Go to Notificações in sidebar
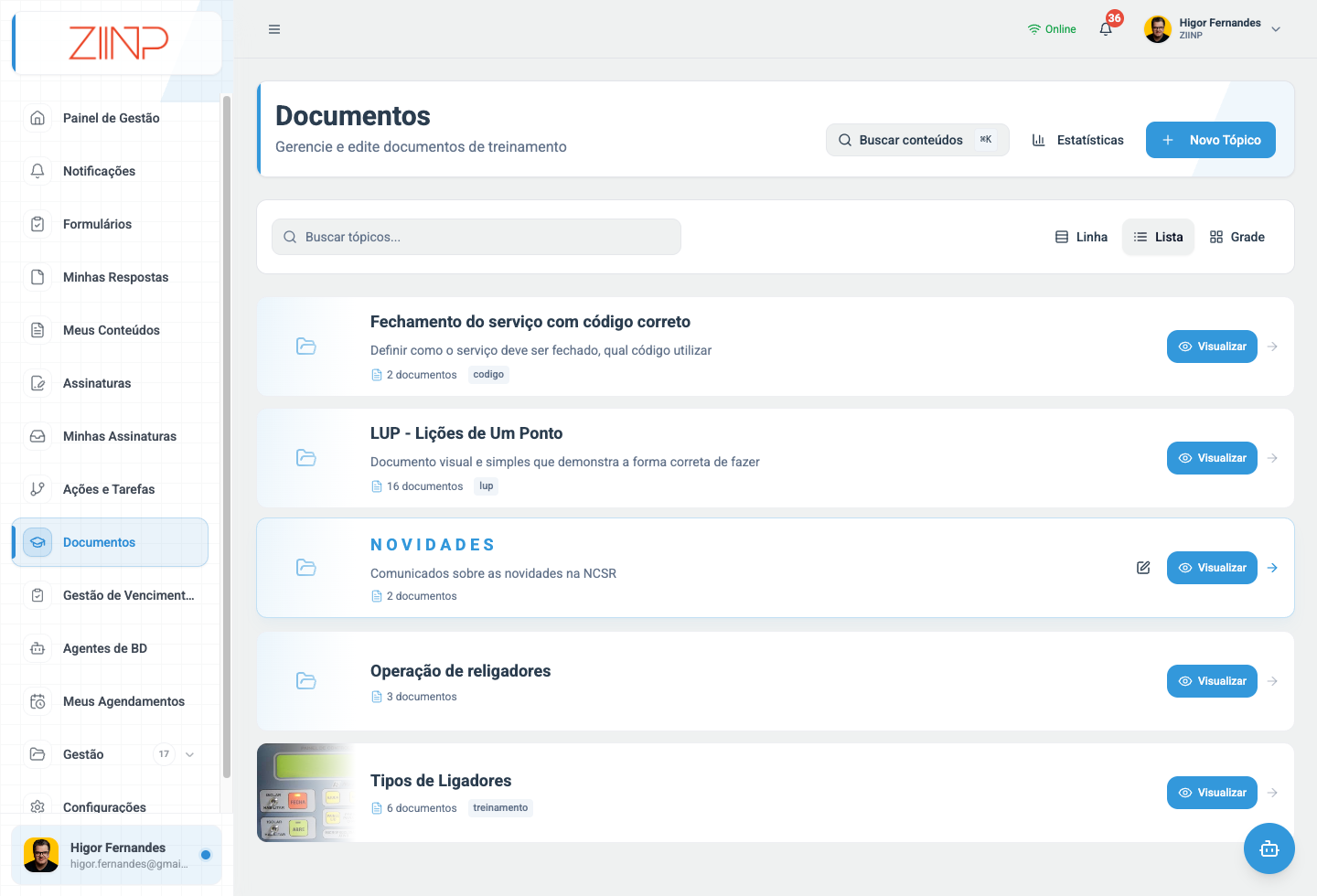 pyautogui.click(x=110, y=171)
